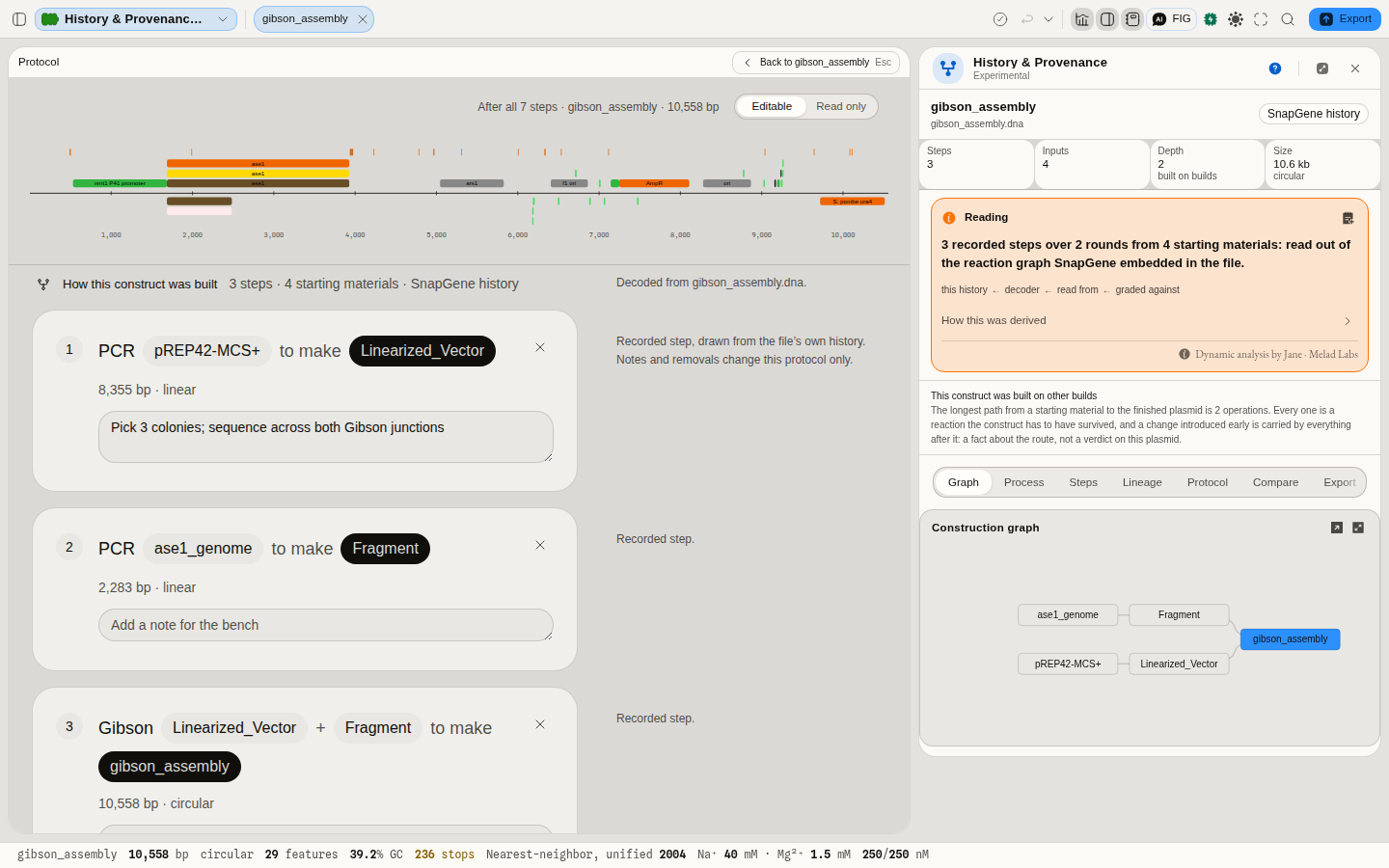Open the AI FIG assistant button

[1172, 19]
